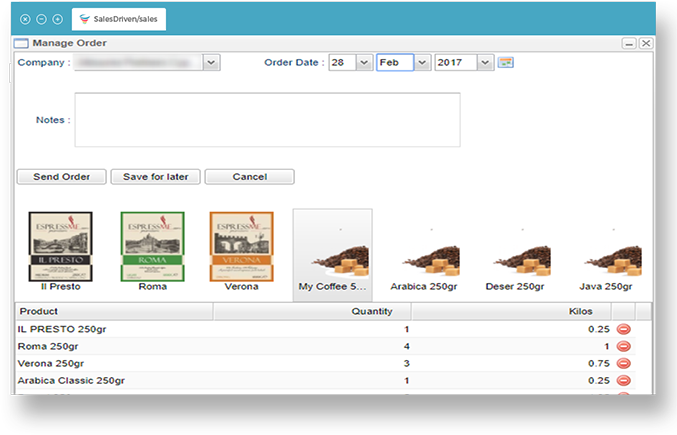Open the Company dropdown
This screenshot has height=435, width=677.
click(x=211, y=63)
